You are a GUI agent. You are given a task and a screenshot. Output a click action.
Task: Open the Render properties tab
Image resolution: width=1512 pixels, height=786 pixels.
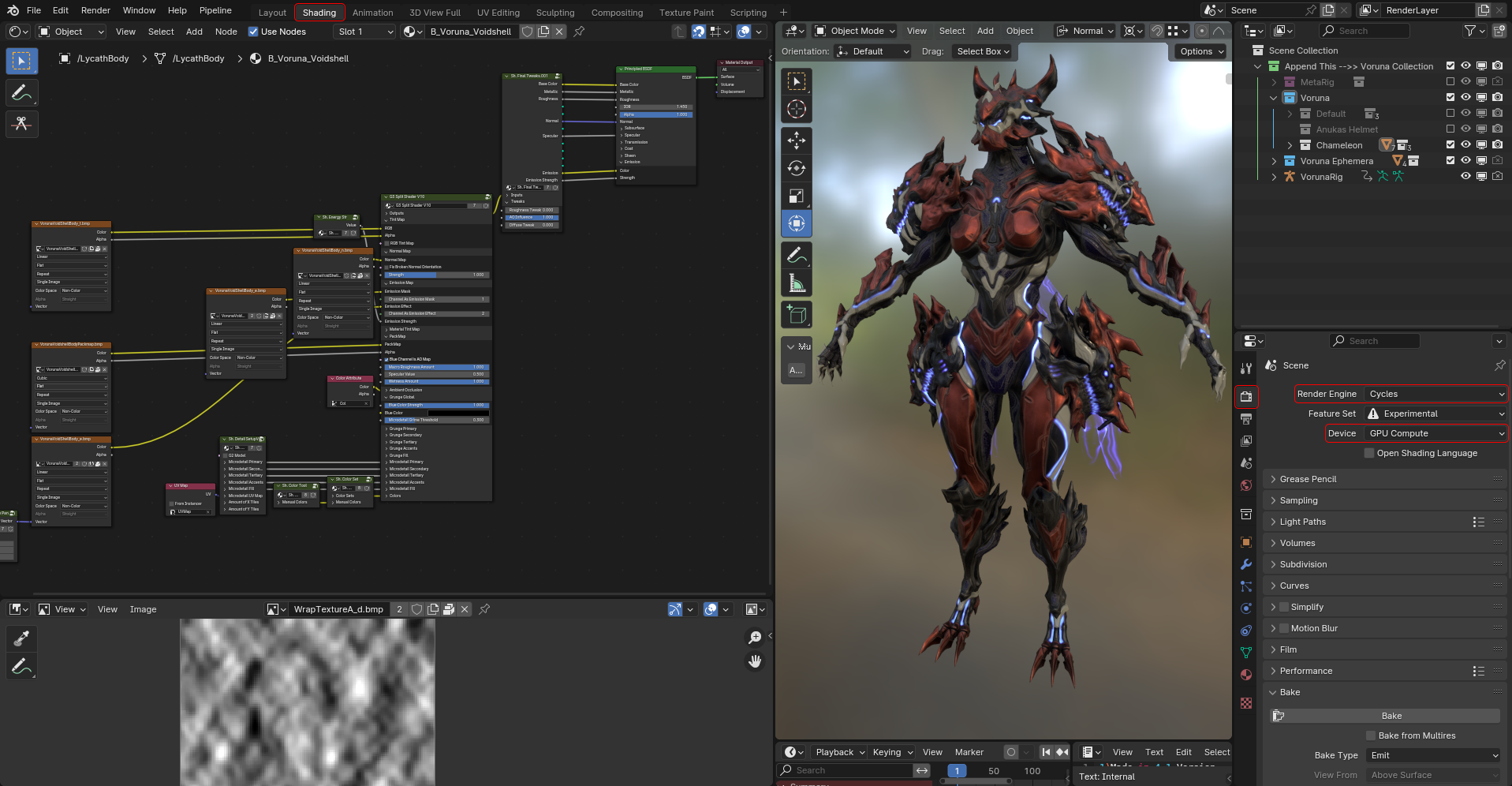(x=1246, y=396)
